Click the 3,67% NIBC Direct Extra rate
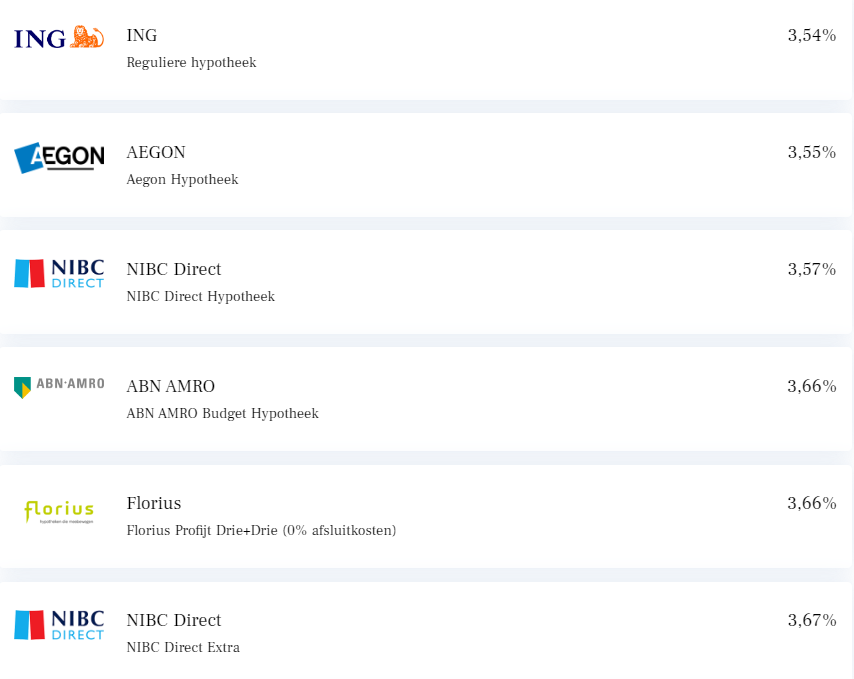This screenshot has height=679, width=854. coord(812,620)
